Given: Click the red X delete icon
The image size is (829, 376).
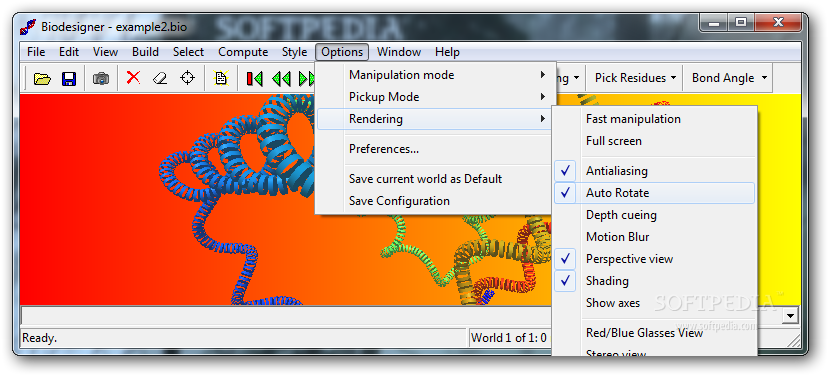Looking at the screenshot, I should 133,78.
